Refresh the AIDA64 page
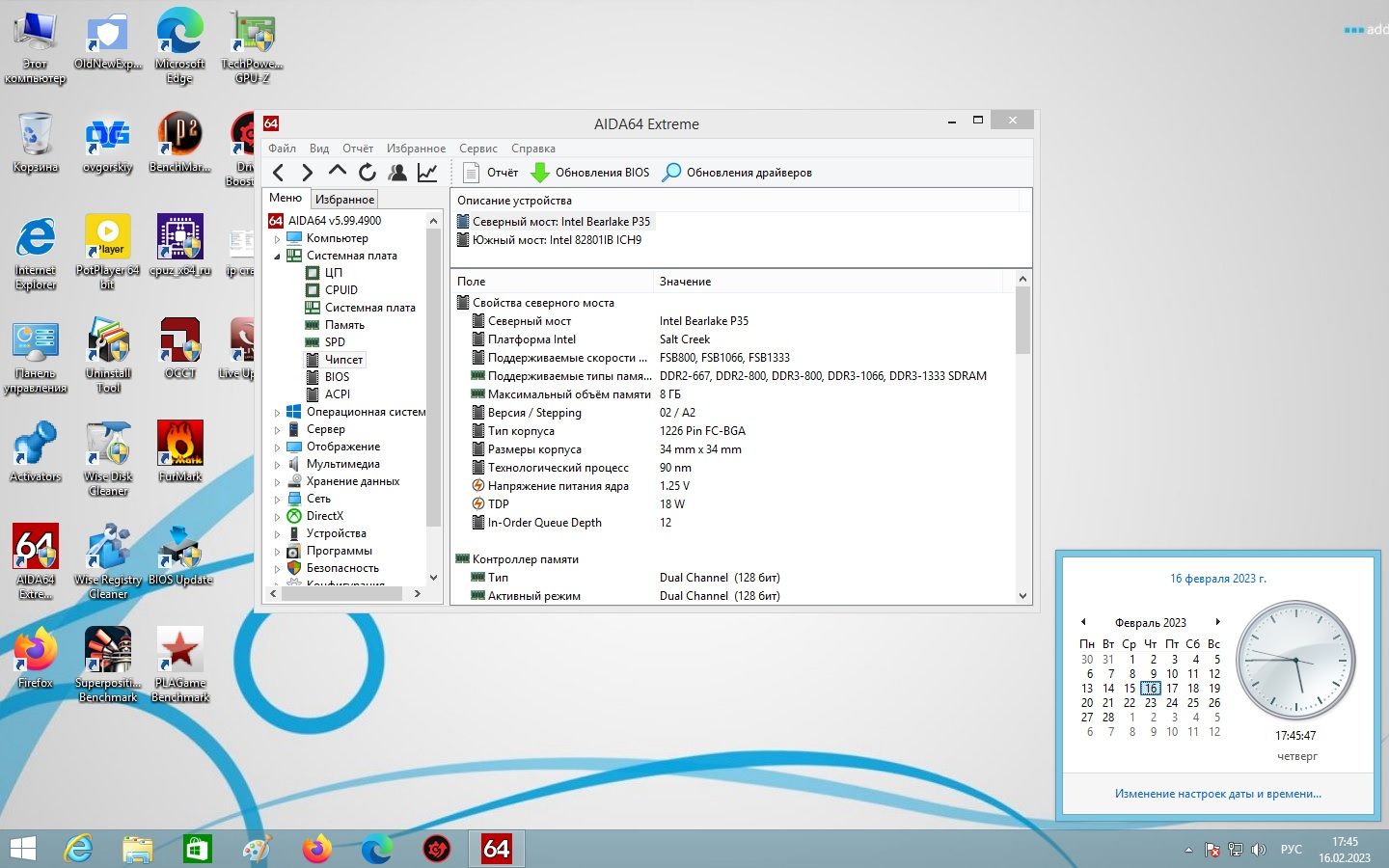Image resolution: width=1389 pixels, height=868 pixels. (x=367, y=173)
